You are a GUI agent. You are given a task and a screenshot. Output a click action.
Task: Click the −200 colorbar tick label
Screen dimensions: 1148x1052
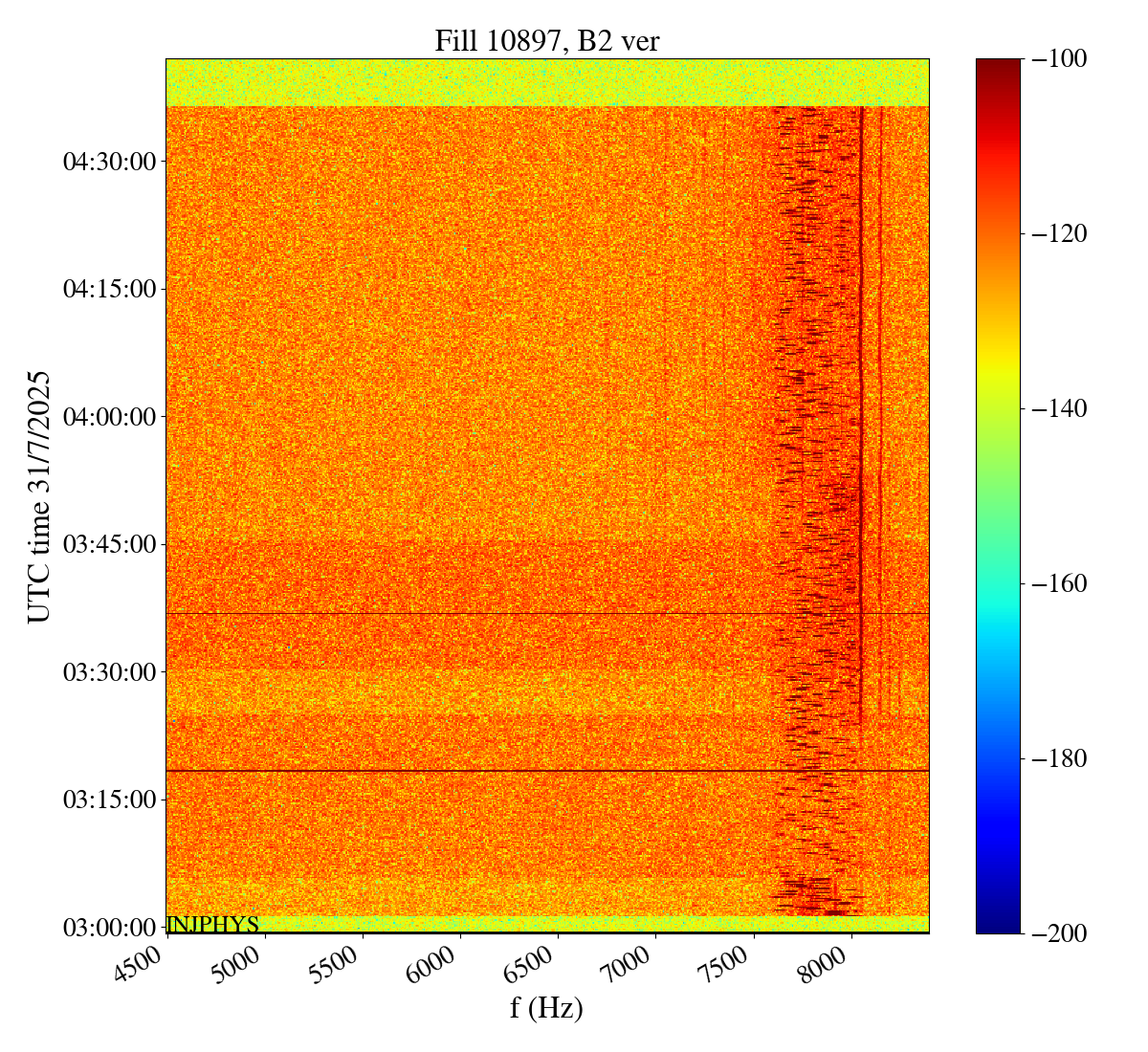1054,933
